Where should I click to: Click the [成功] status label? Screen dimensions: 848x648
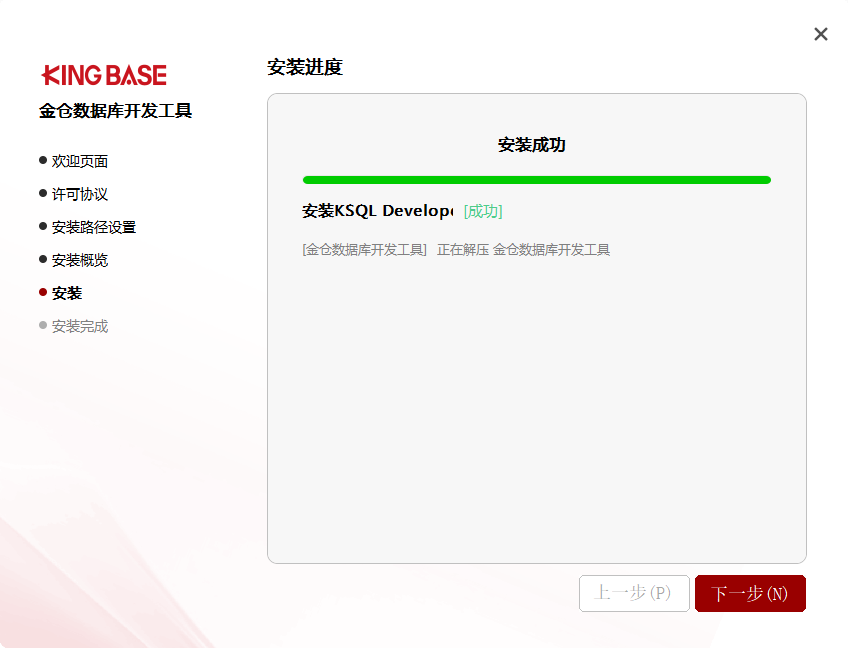point(483,211)
